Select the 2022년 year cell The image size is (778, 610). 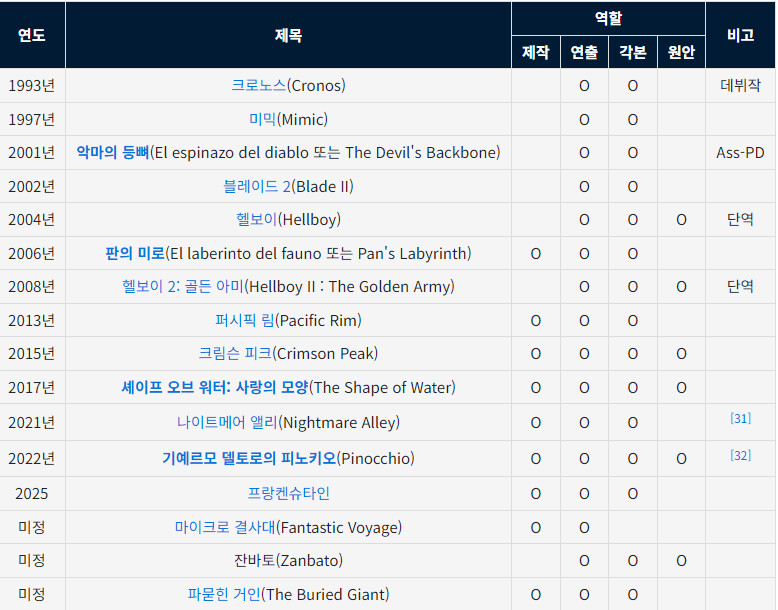pyautogui.click(x=32, y=458)
